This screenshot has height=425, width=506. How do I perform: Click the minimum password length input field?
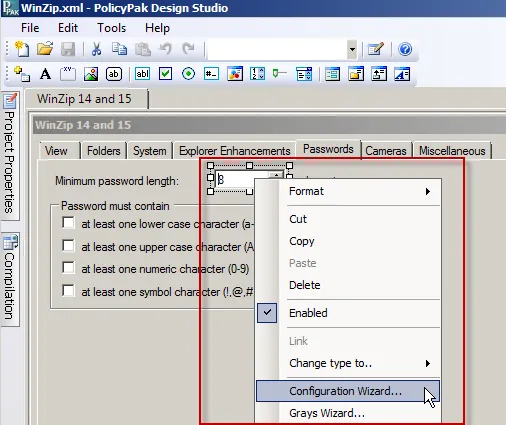pos(241,179)
